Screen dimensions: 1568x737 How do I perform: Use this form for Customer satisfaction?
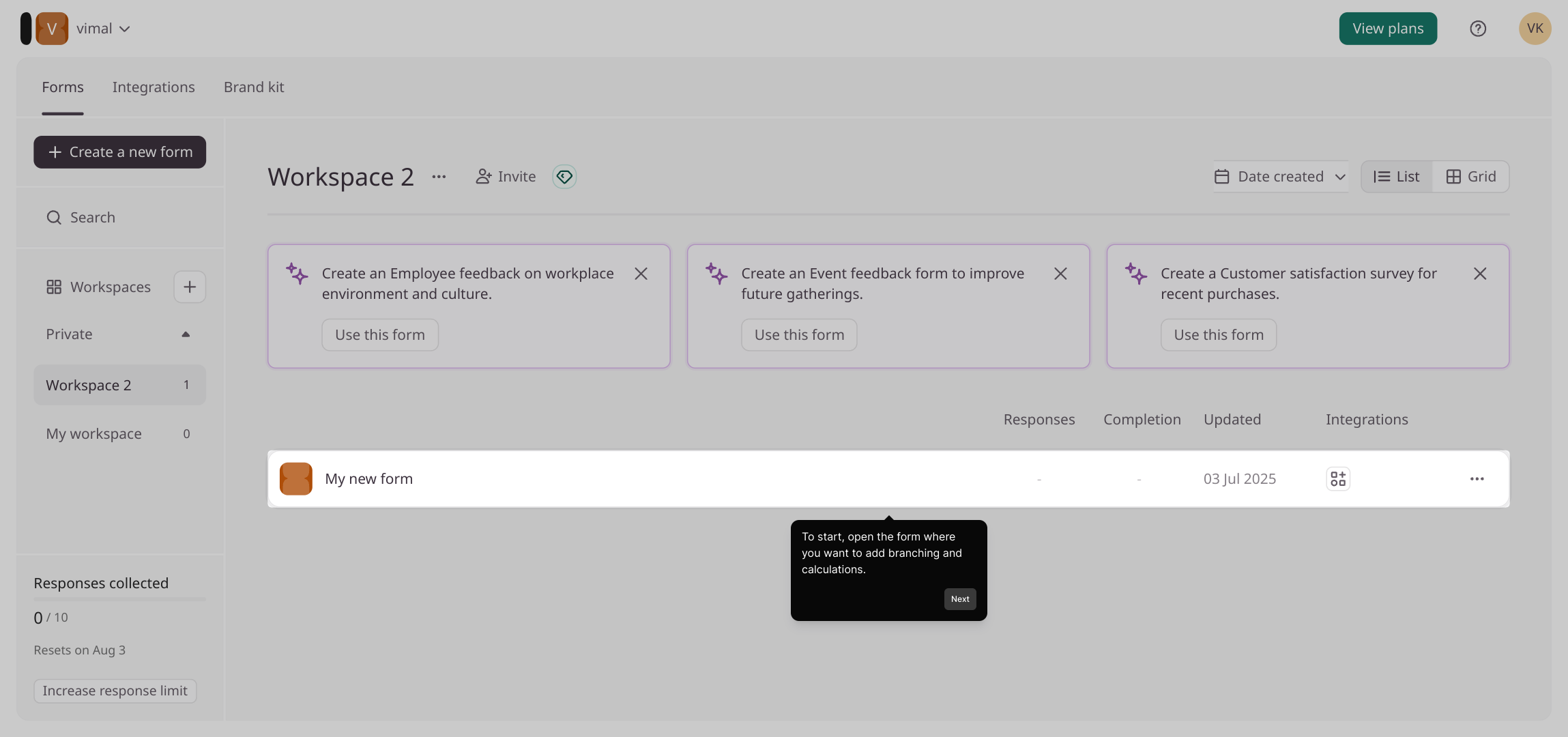1219,335
